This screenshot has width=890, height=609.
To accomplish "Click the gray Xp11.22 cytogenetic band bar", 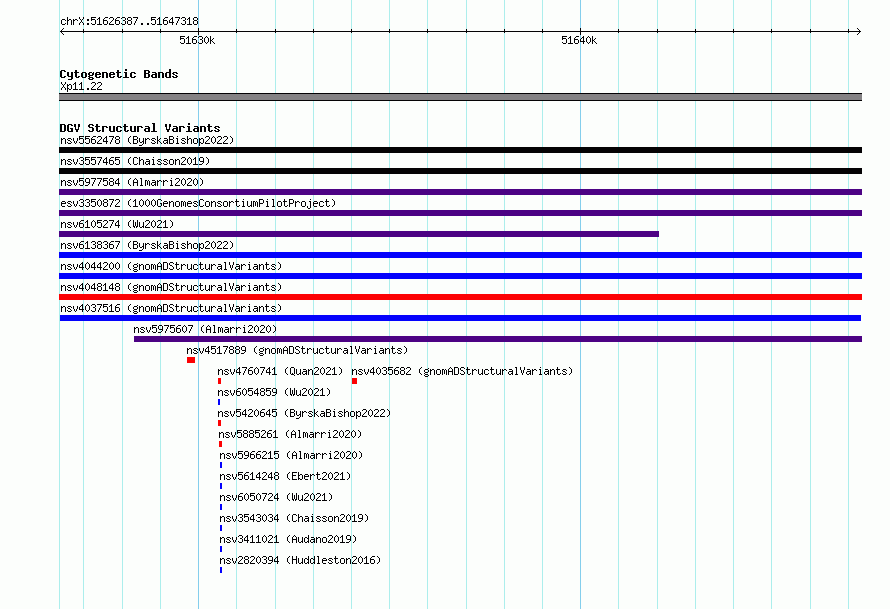I will tap(460, 97).
